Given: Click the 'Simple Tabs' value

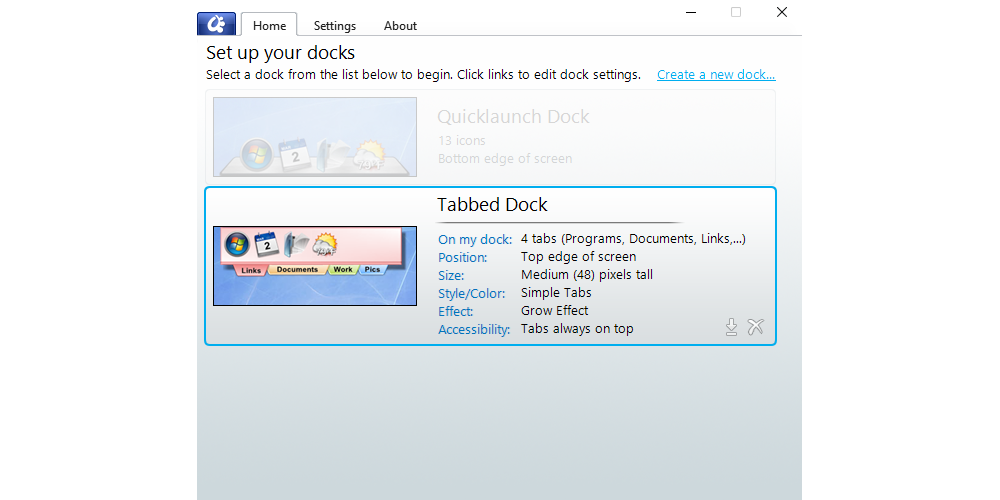Looking at the screenshot, I should [x=556, y=292].
